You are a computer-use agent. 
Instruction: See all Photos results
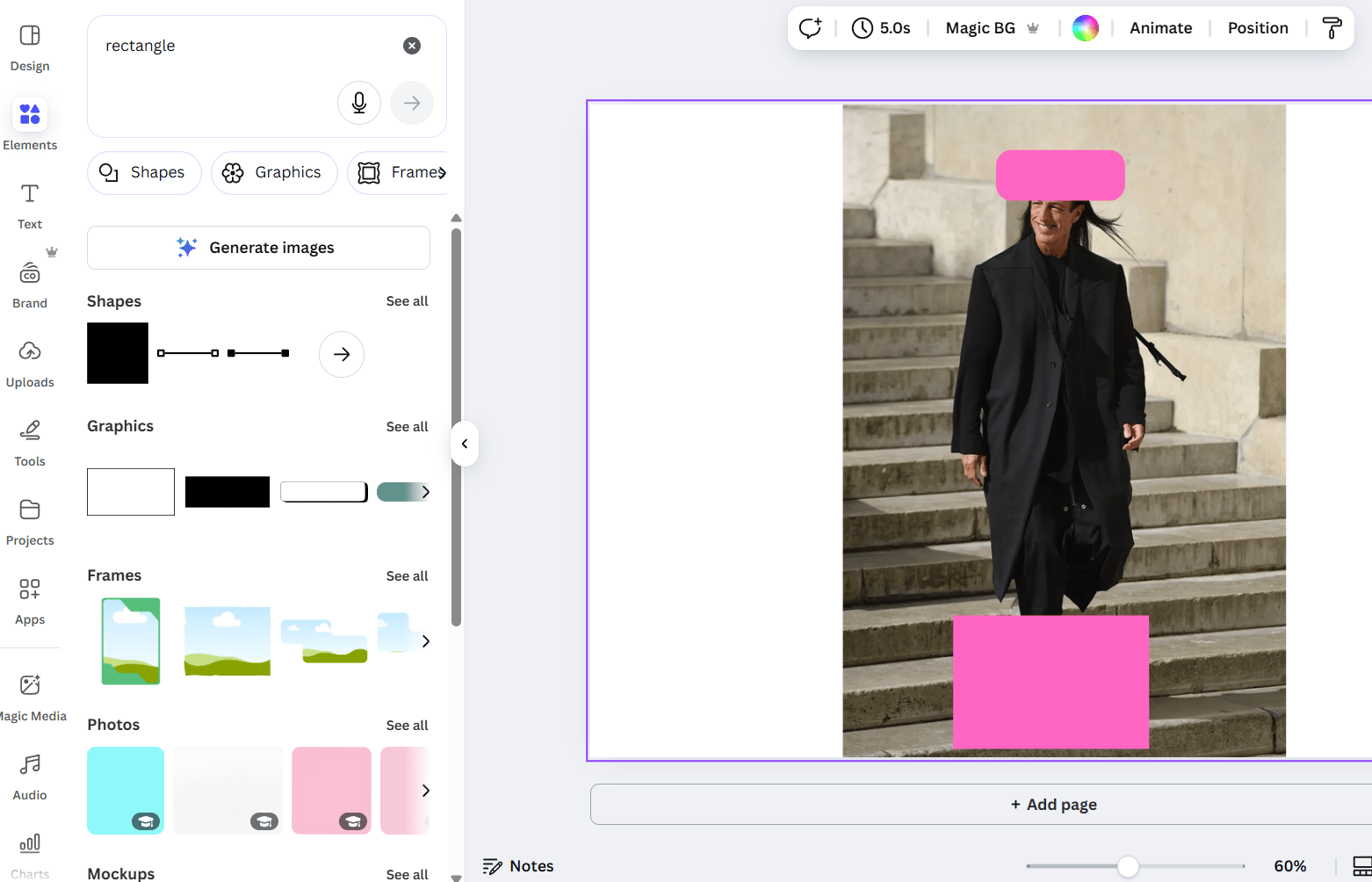pos(407,726)
